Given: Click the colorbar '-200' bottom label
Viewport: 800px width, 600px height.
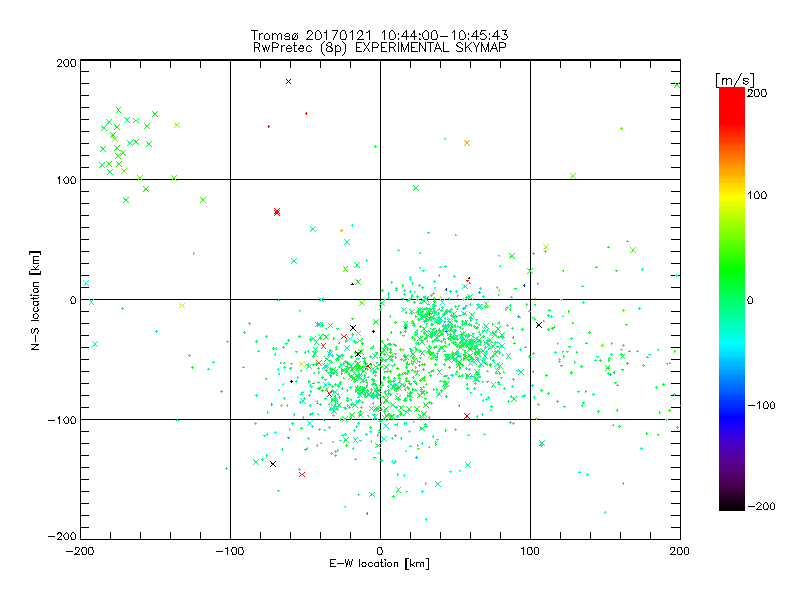Looking at the screenshot, I should tap(761, 506).
